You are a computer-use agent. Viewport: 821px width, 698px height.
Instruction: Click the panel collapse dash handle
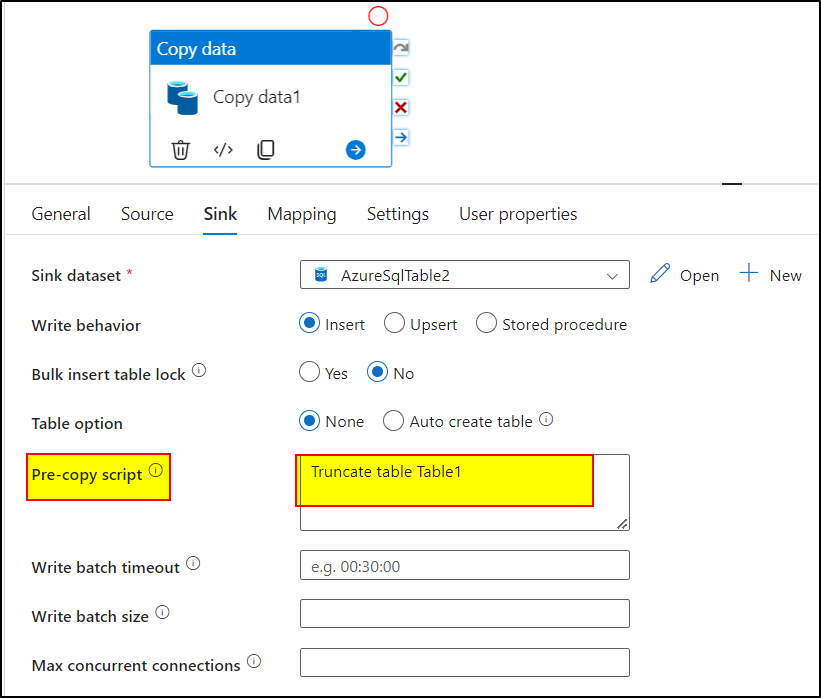pos(731,184)
